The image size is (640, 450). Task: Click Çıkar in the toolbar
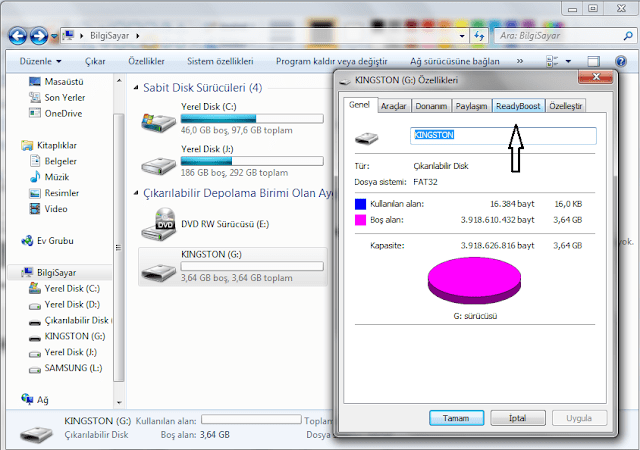click(x=95, y=61)
